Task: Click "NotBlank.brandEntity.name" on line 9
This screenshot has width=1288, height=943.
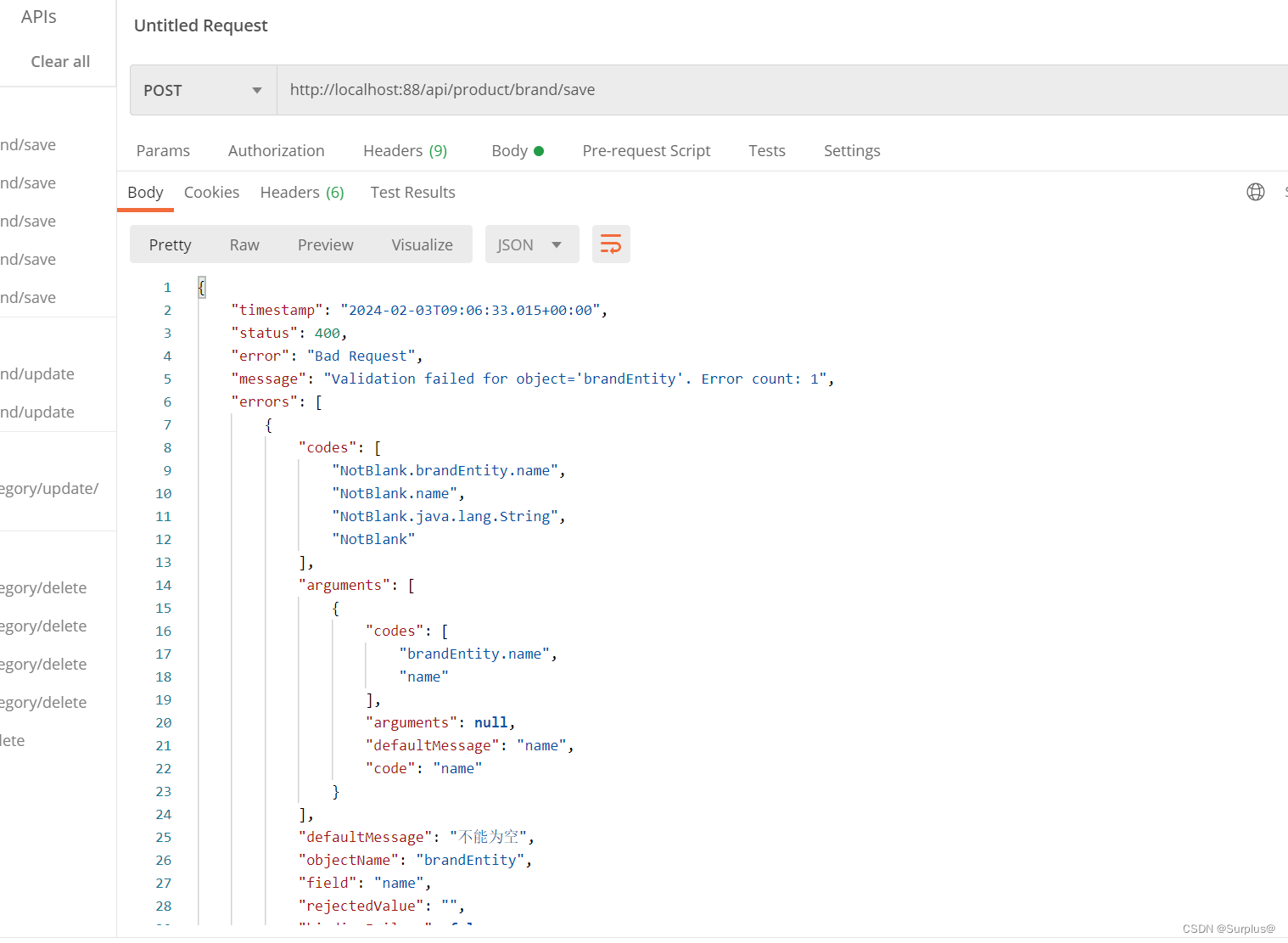Action: pyautogui.click(x=445, y=471)
